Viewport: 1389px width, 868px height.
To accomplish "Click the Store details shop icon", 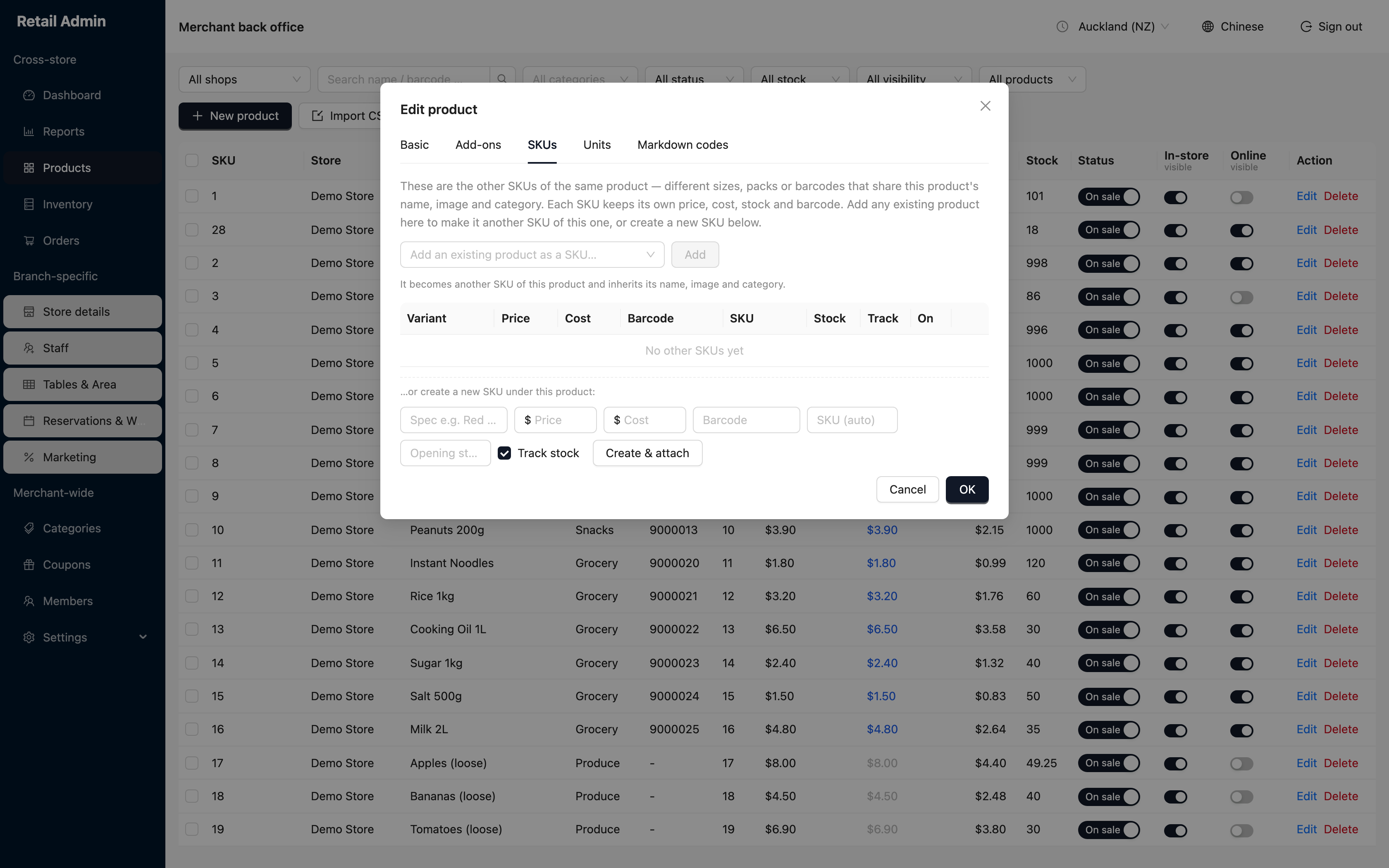I will (x=29, y=312).
